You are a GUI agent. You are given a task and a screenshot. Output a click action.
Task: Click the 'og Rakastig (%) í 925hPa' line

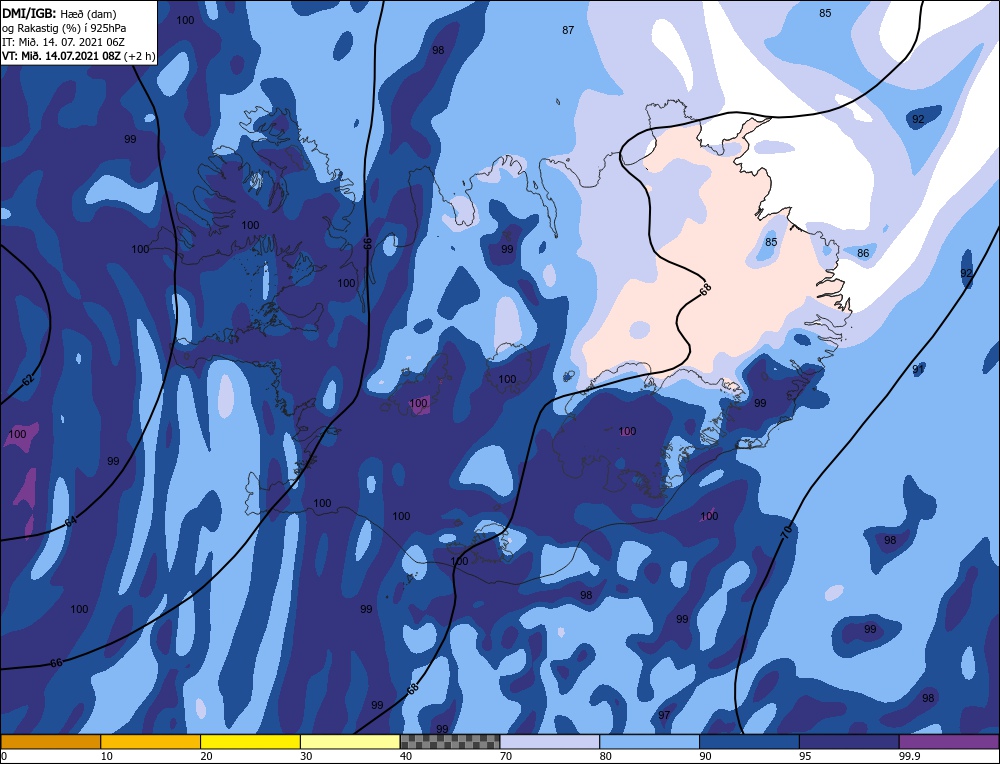[x=64, y=28]
